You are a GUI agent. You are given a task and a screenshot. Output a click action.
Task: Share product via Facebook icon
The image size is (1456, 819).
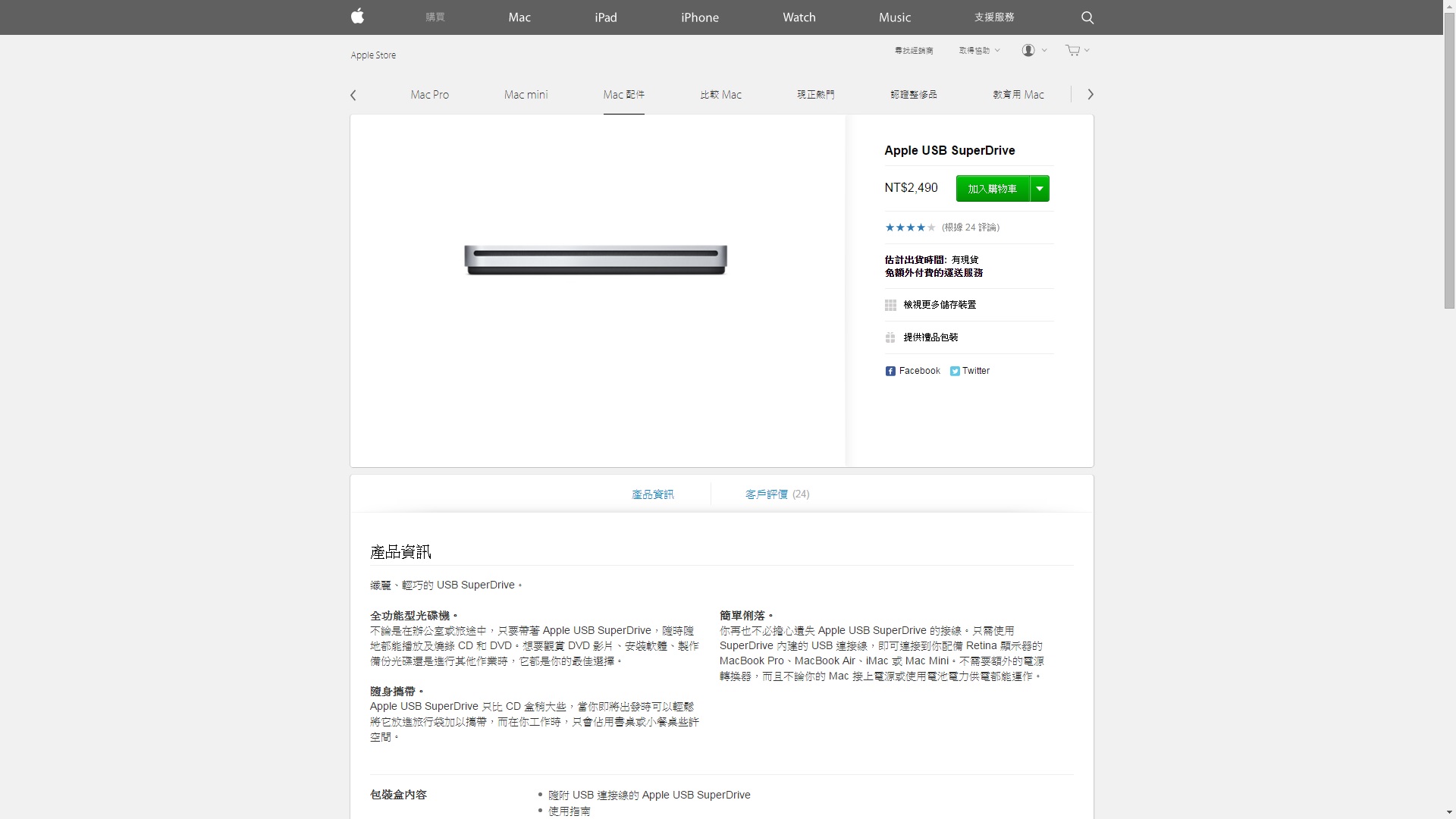point(890,371)
